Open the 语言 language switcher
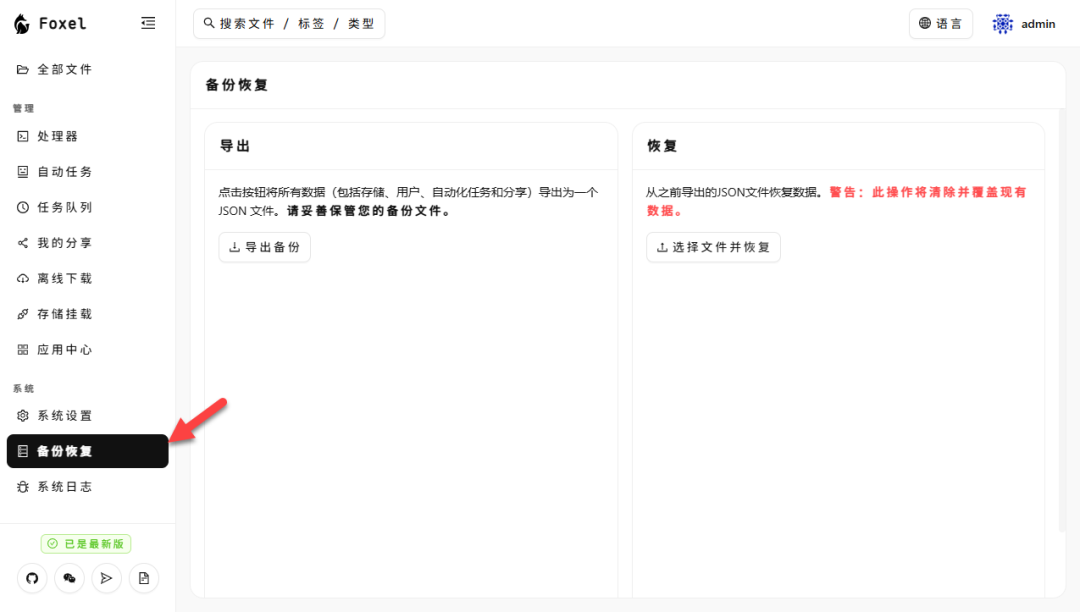This screenshot has width=1080, height=612. 940,23
